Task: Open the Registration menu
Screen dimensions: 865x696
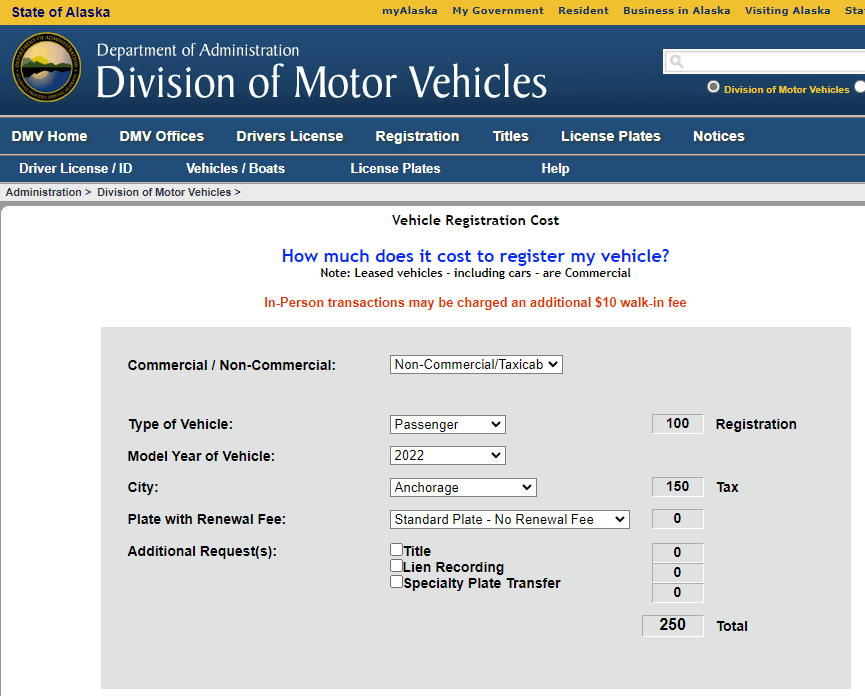Action: tap(417, 136)
